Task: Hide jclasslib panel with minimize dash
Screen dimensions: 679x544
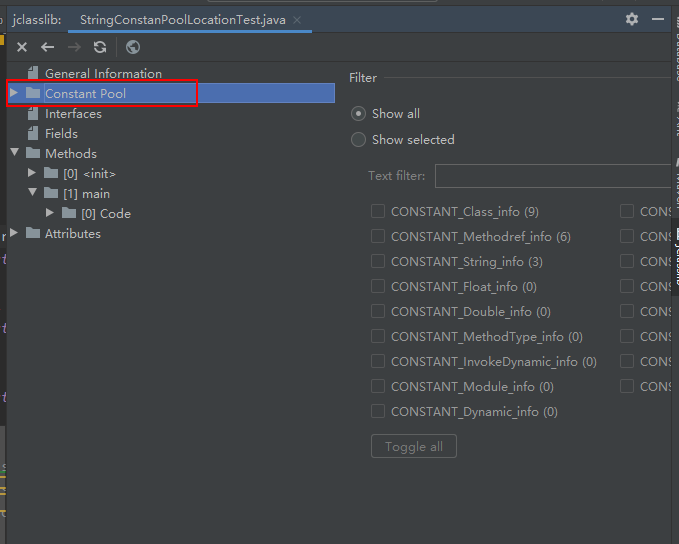Action: [x=658, y=19]
